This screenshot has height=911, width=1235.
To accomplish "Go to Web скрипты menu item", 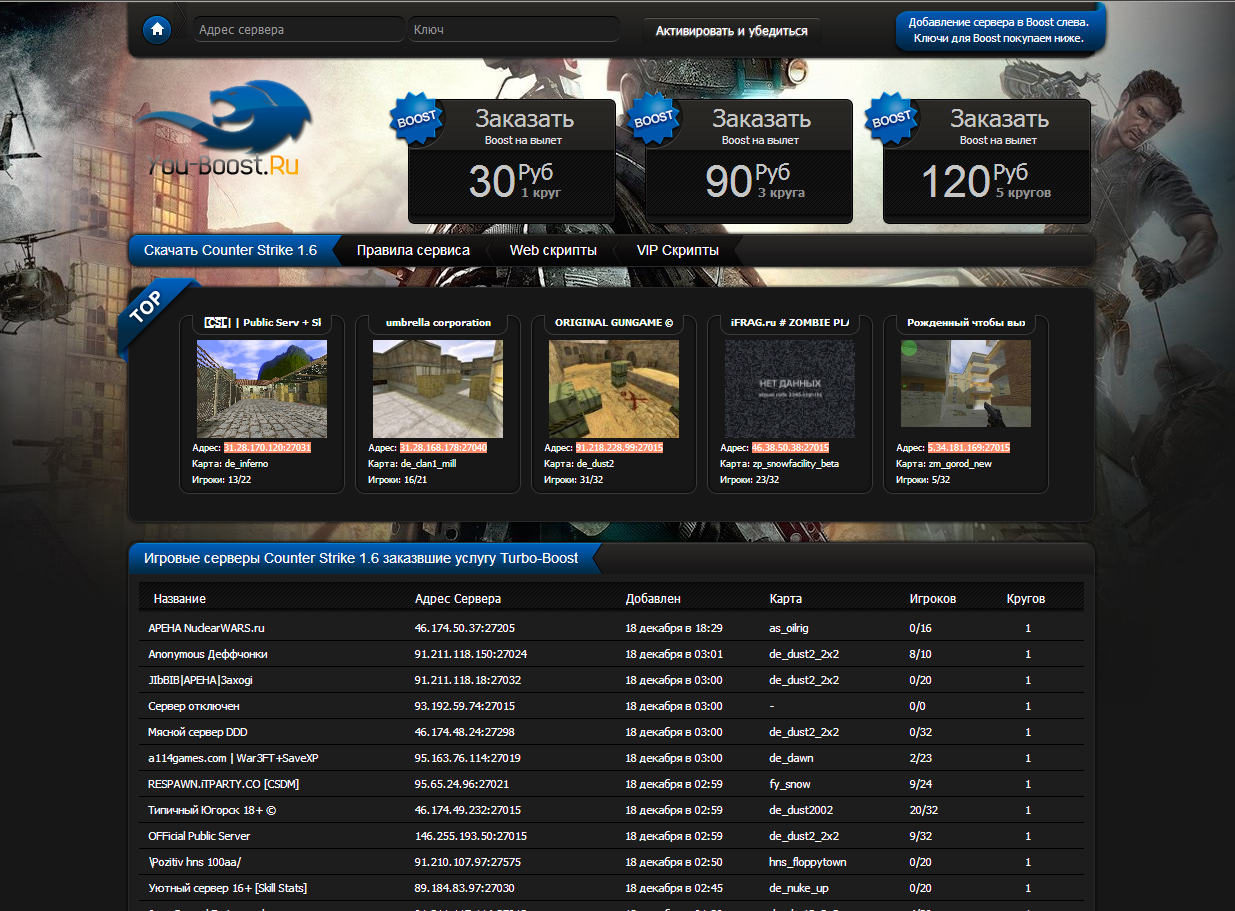I will click(x=553, y=250).
